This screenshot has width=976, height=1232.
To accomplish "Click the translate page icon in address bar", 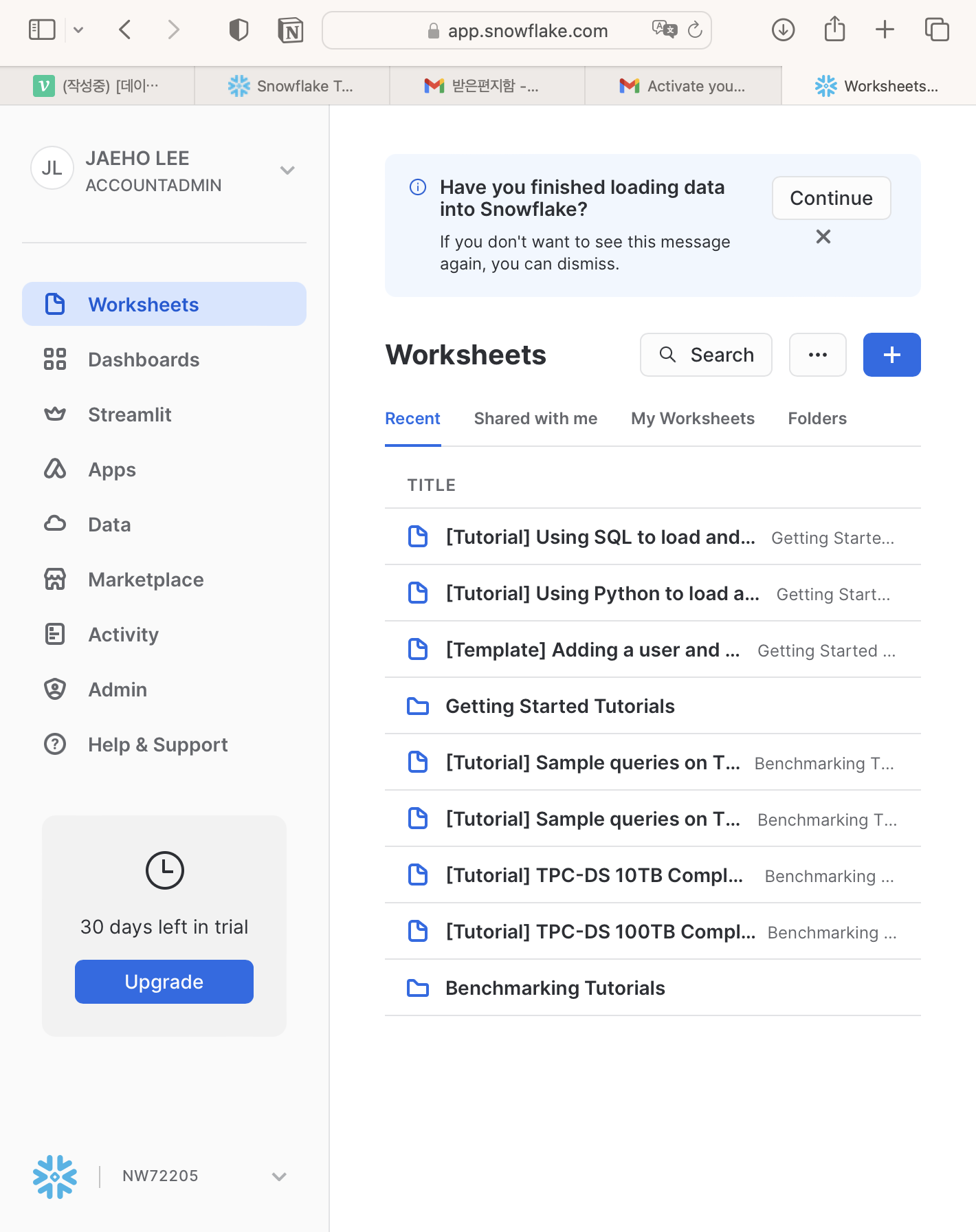I will pos(664,29).
